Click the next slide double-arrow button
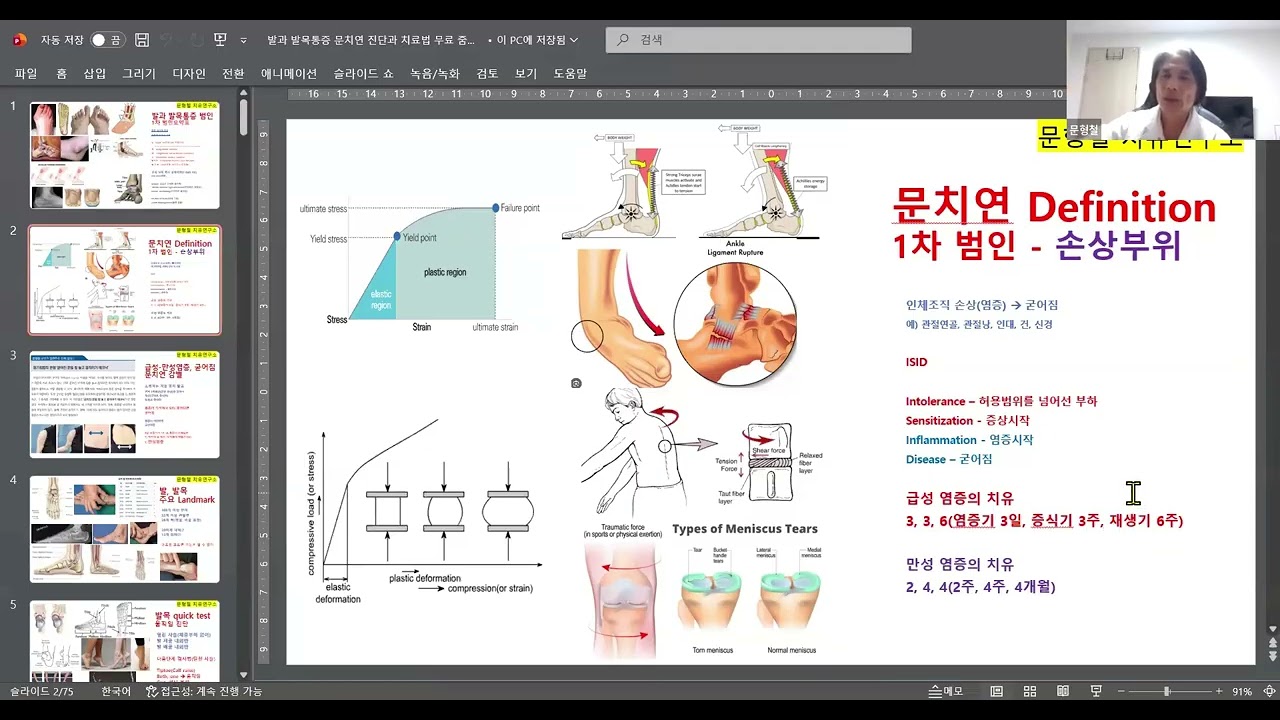 click(1273, 658)
